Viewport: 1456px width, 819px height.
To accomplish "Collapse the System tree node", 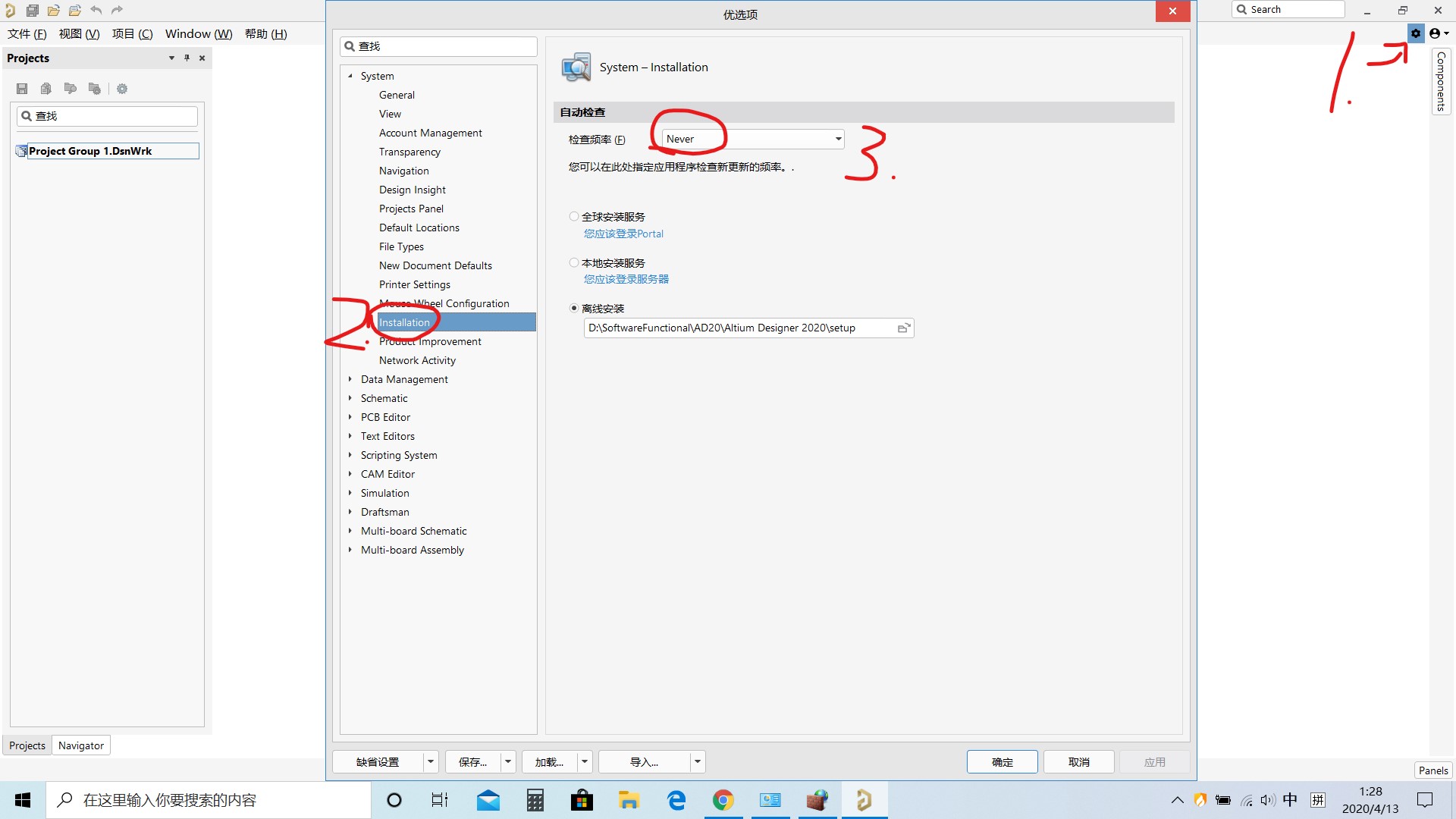I will point(350,76).
